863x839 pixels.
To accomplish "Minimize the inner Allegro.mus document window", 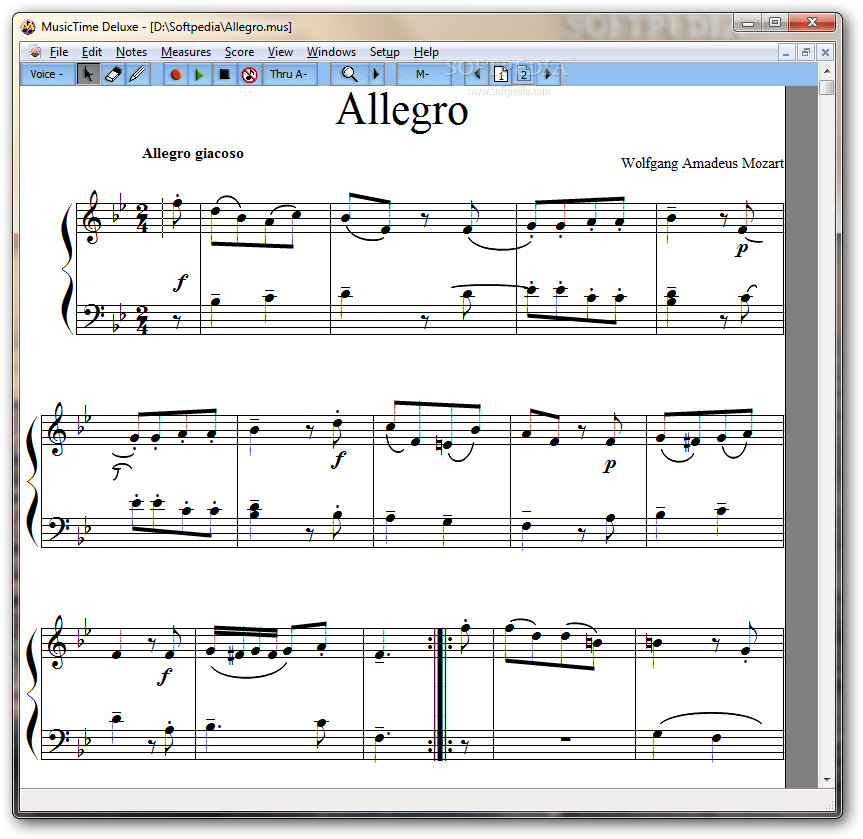I will [x=786, y=53].
